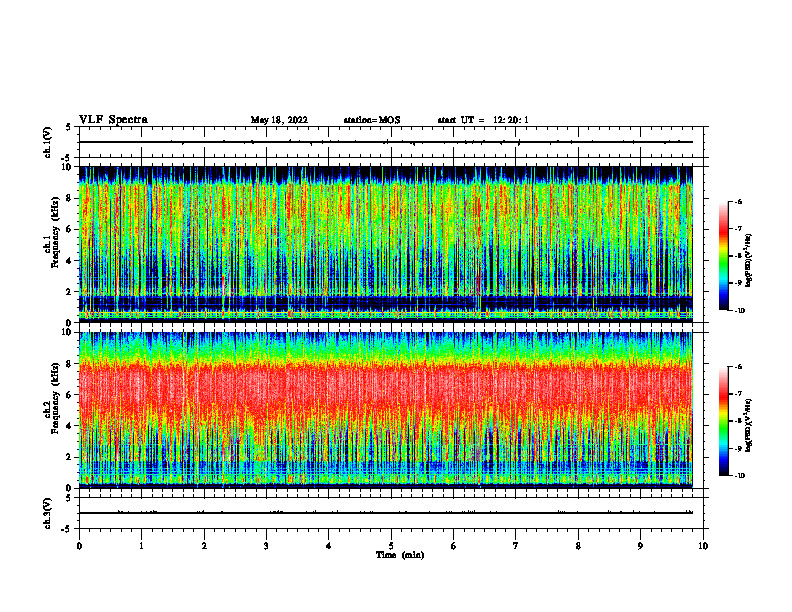
Task: Click time axis tick label "5"
Action: [391, 546]
